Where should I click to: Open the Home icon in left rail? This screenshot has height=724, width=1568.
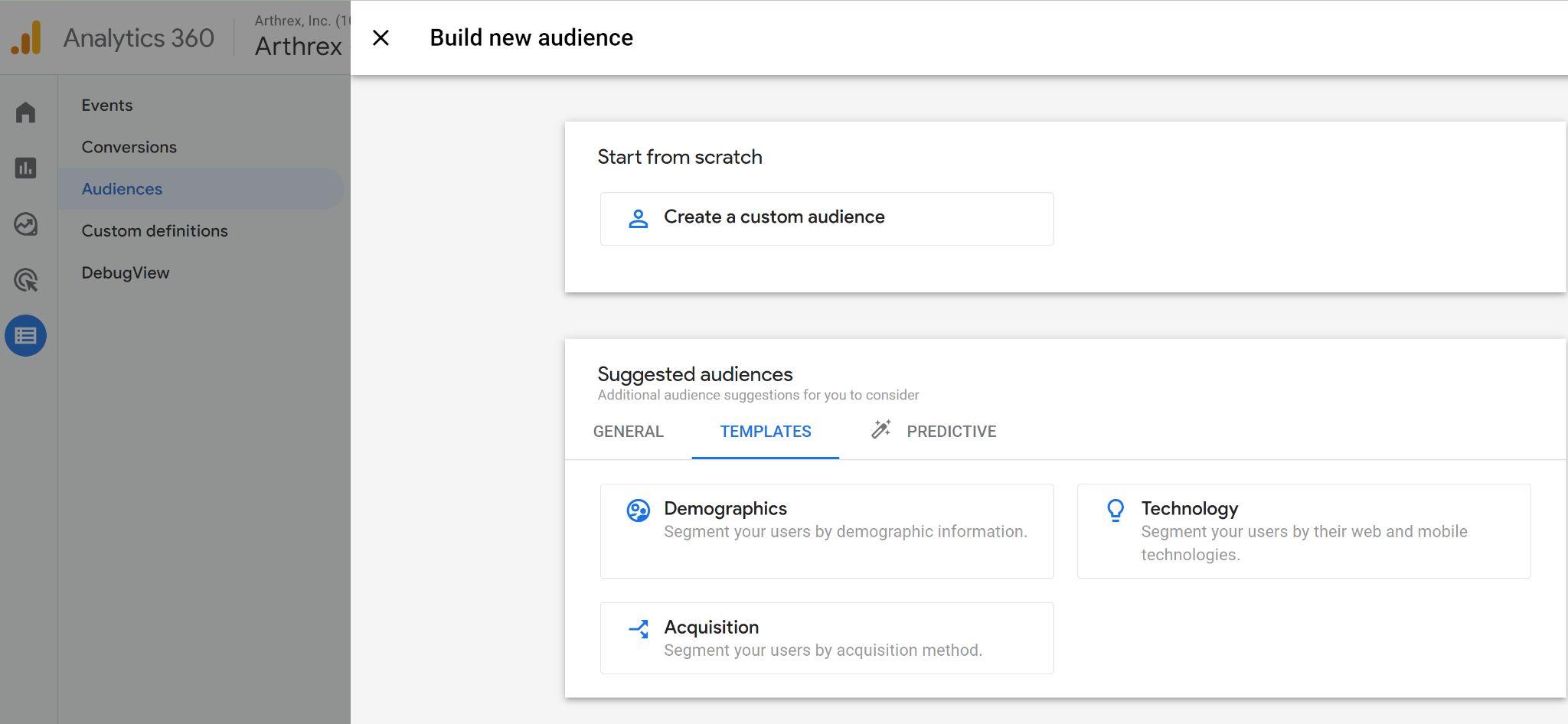[25, 113]
